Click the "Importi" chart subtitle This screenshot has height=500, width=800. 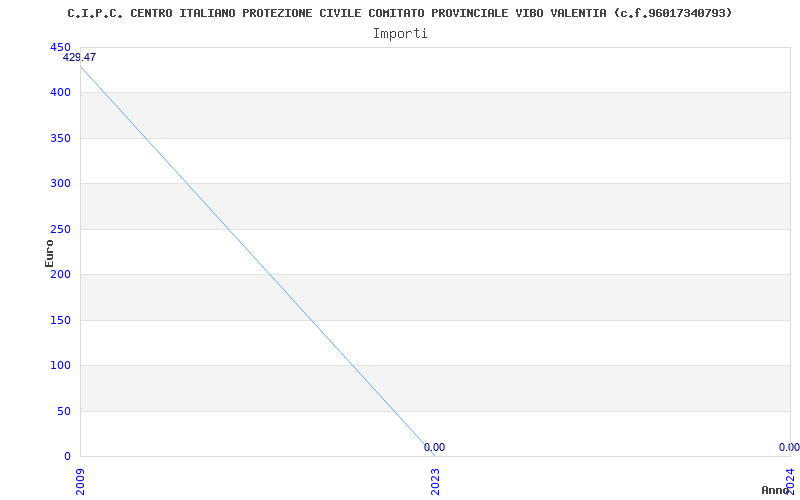[400, 33]
